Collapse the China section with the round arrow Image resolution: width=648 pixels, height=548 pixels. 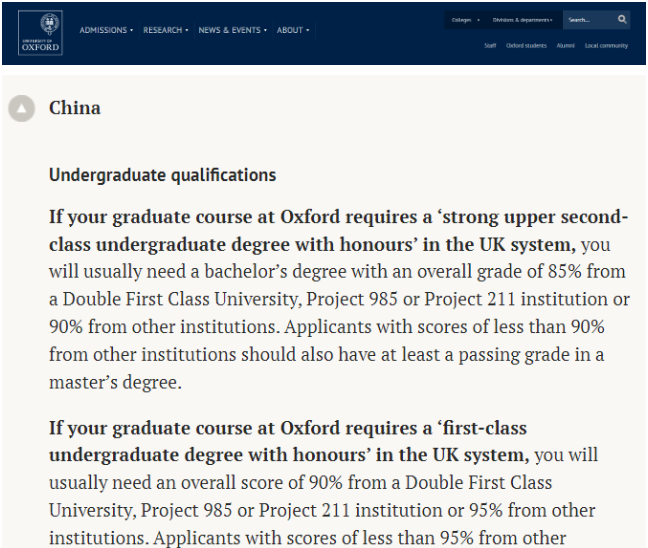21,108
